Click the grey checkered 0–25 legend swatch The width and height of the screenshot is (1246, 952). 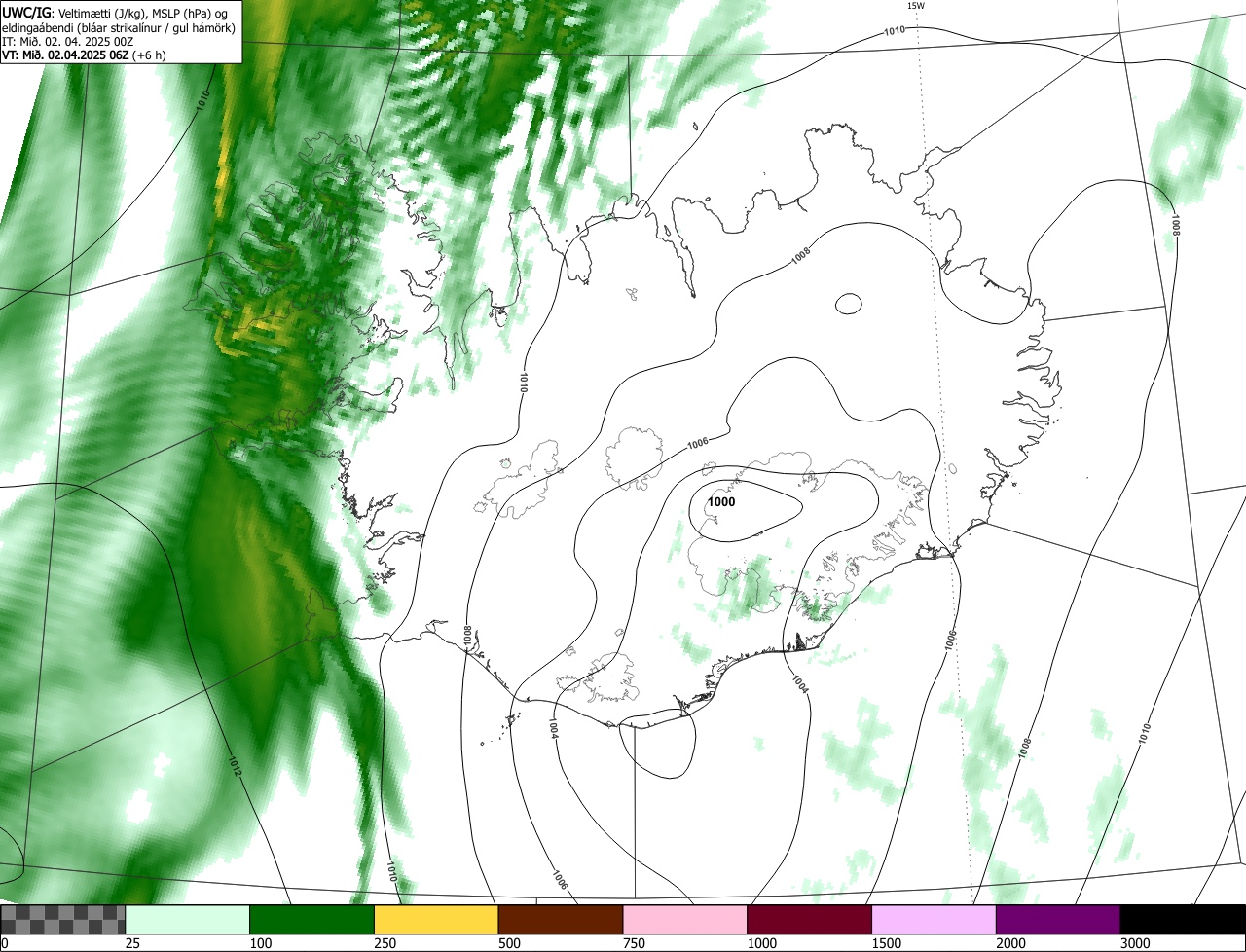(x=63, y=920)
